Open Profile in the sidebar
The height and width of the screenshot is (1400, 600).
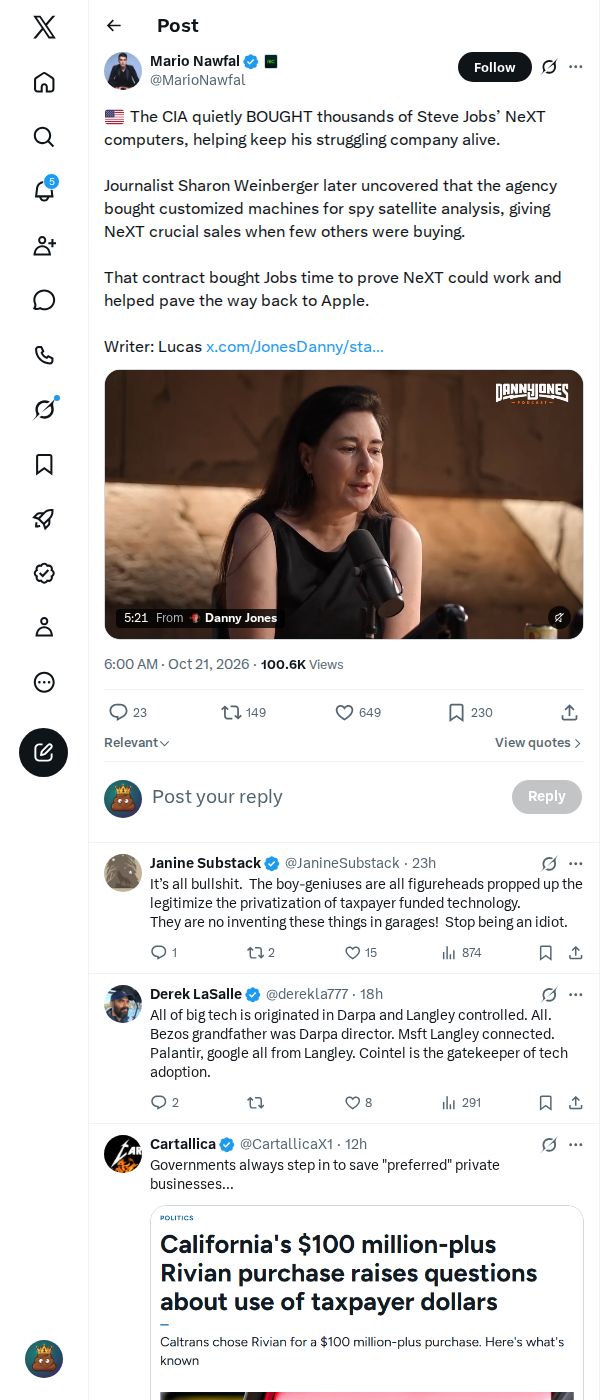coord(44,627)
